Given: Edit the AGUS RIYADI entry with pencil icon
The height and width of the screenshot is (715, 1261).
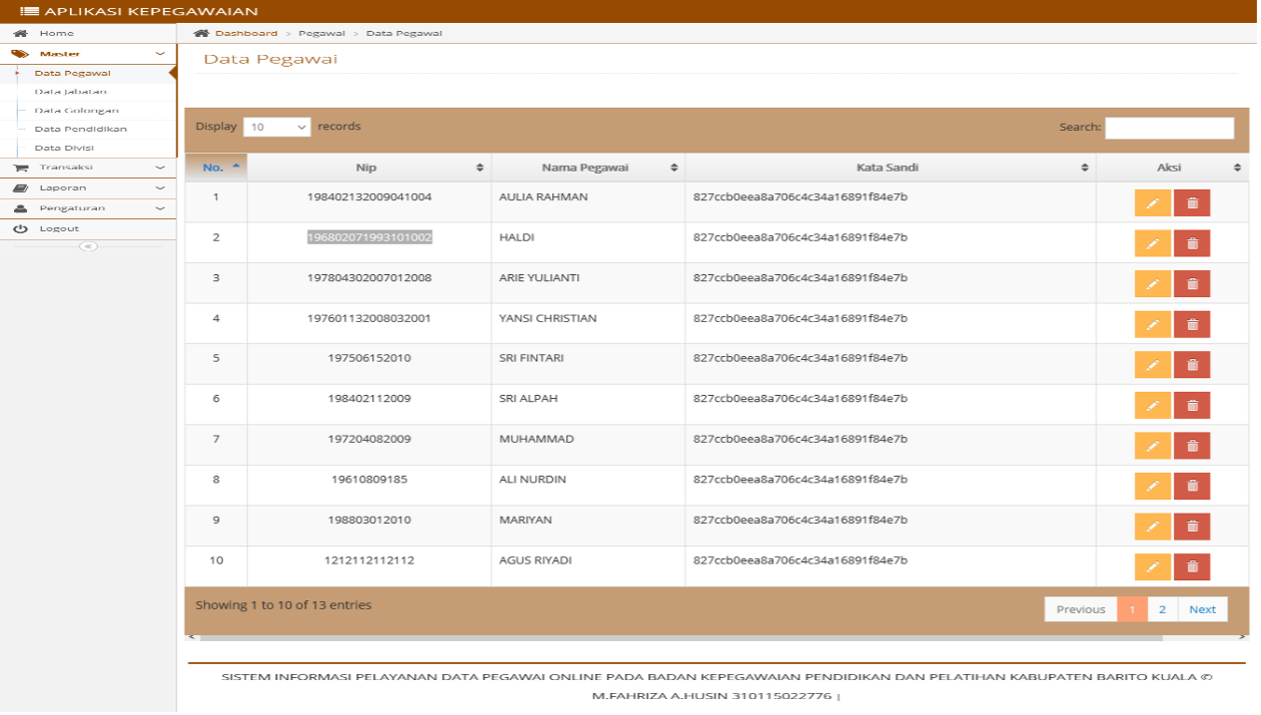Looking at the screenshot, I should tap(1152, 567).
